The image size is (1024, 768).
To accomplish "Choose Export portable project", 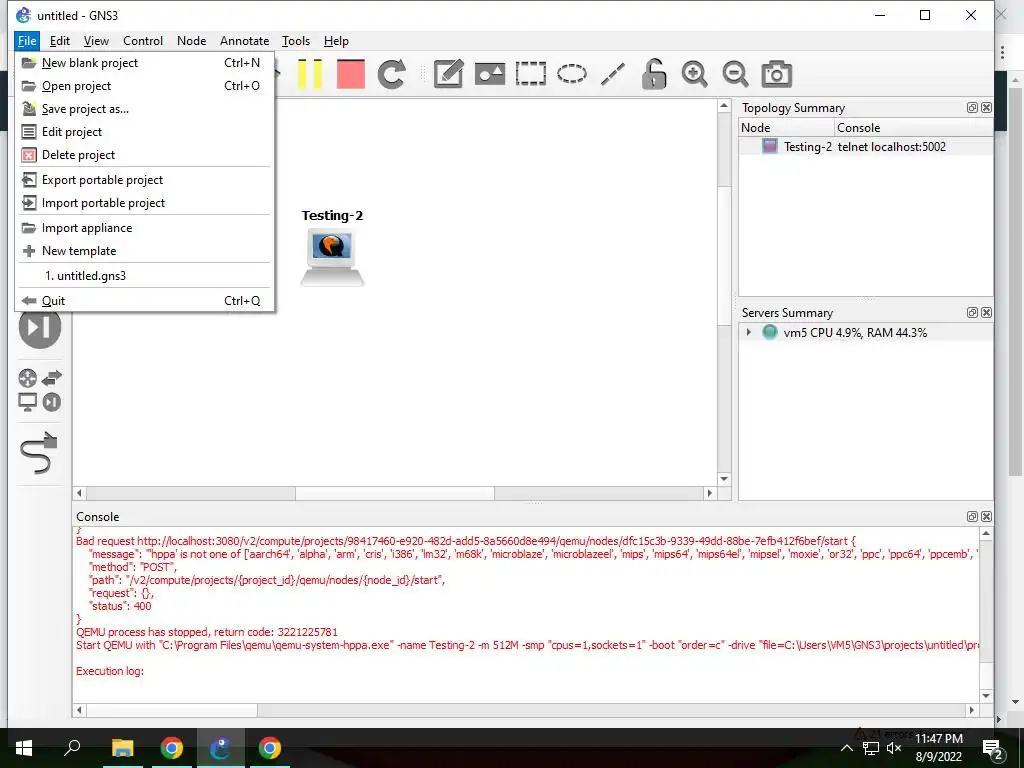I will point(144,180).
